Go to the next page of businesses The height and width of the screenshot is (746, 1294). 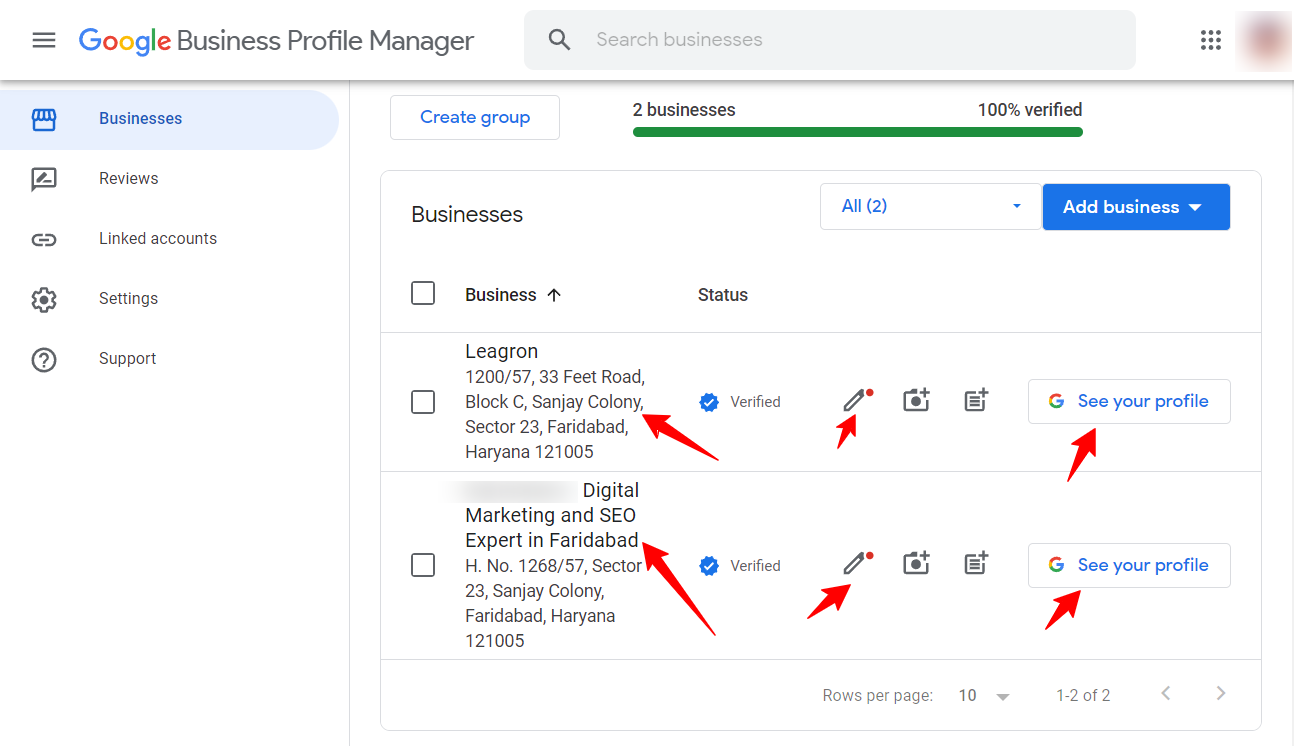[1220, 693]
